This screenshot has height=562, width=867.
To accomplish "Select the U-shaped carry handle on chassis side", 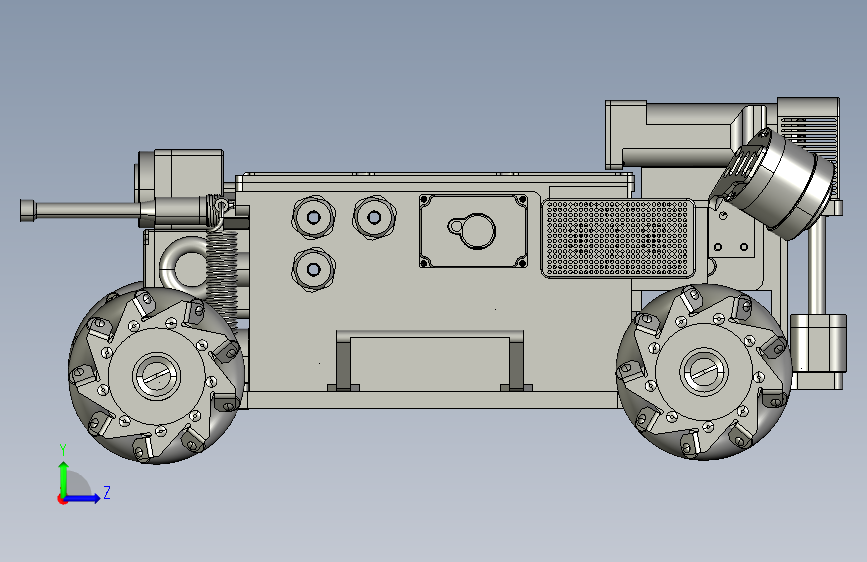I will (430, 361).
